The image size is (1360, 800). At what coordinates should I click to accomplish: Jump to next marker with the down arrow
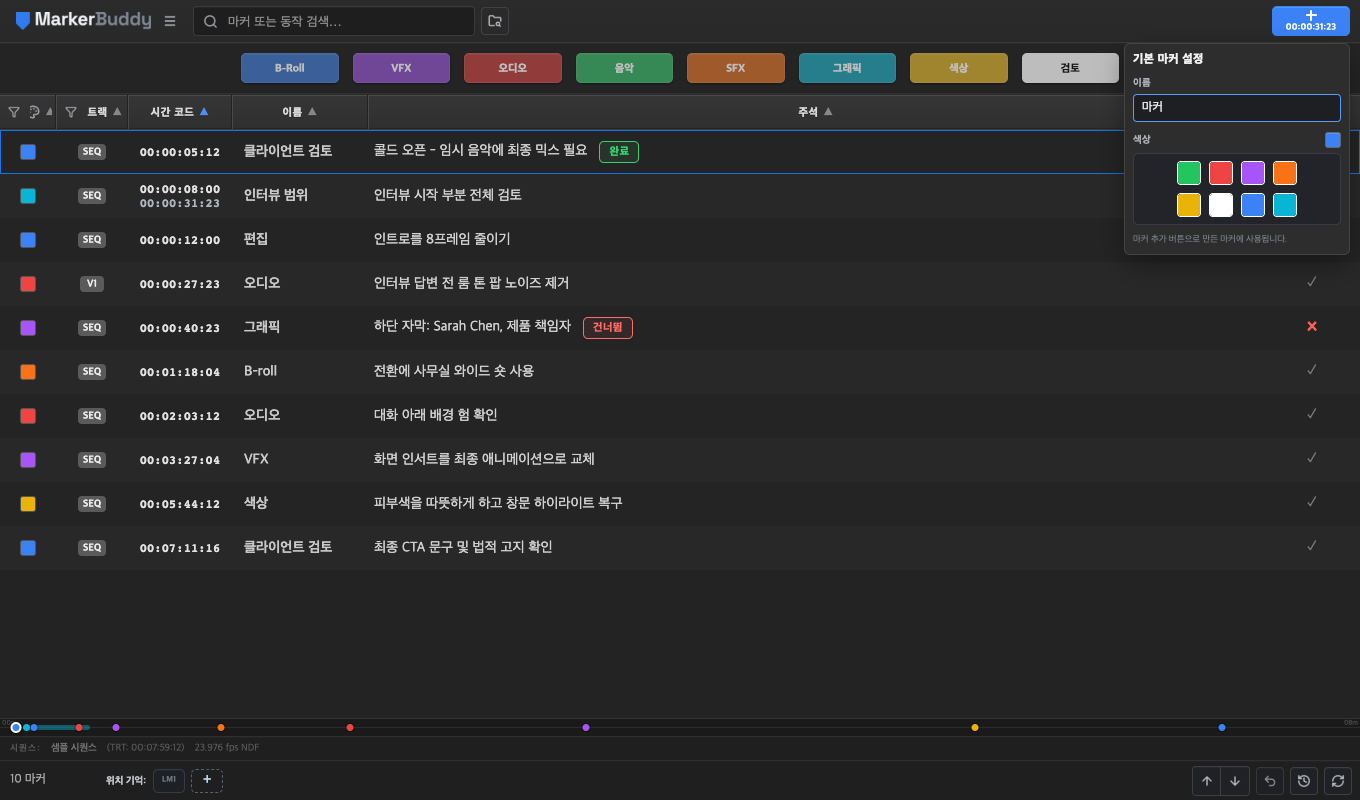1235,781
